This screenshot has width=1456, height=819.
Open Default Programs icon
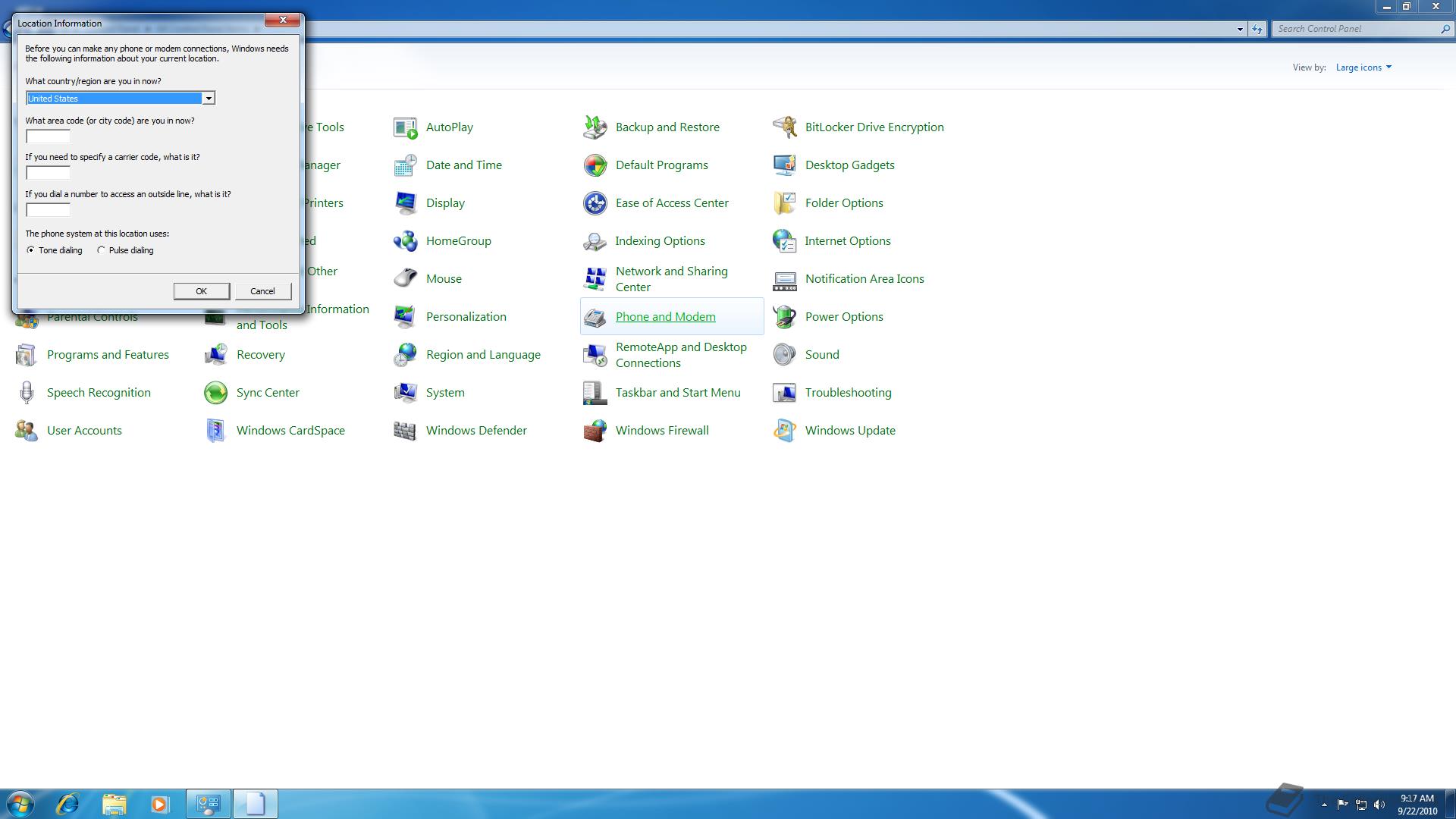(x=595, y=165)
